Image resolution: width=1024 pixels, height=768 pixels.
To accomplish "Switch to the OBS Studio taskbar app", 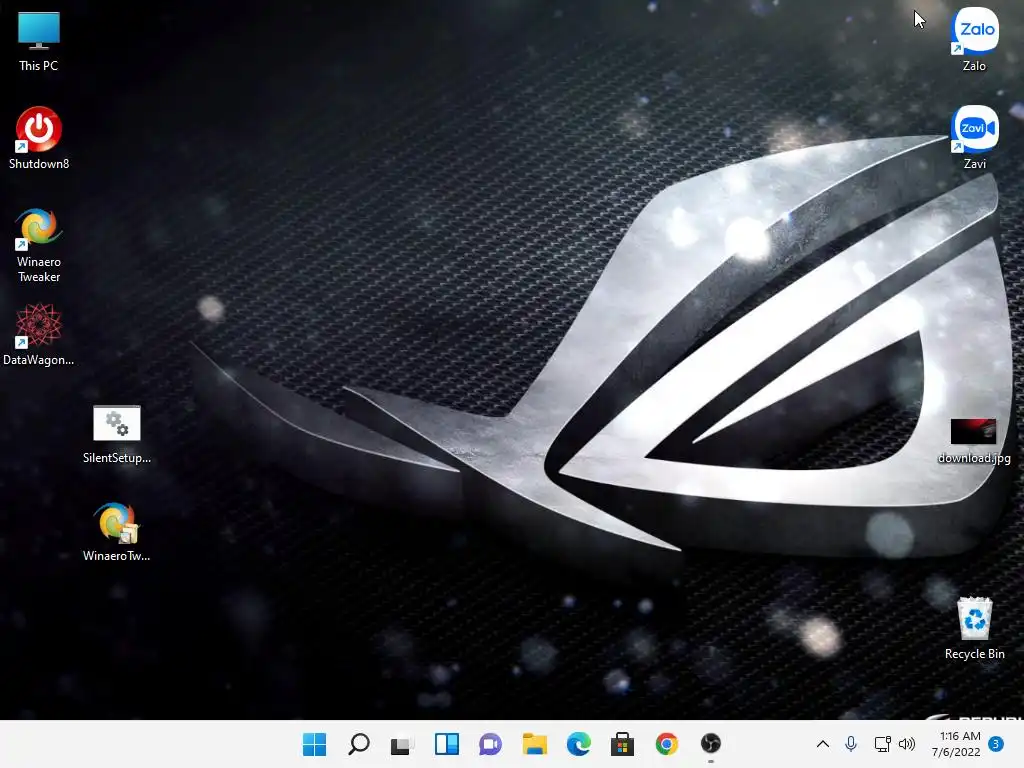I will [711, 744].
